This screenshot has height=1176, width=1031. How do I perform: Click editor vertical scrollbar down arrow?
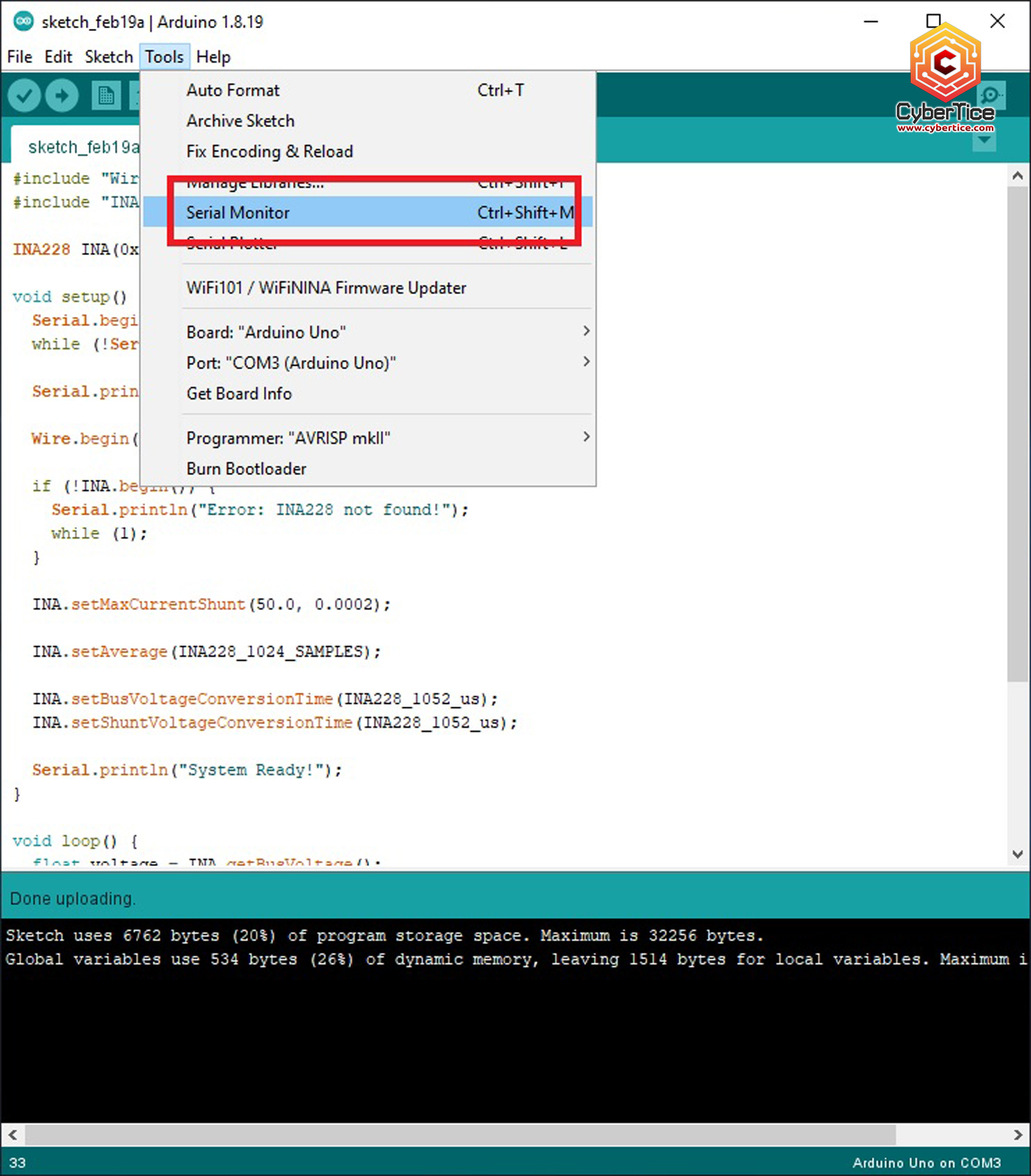1018,854
